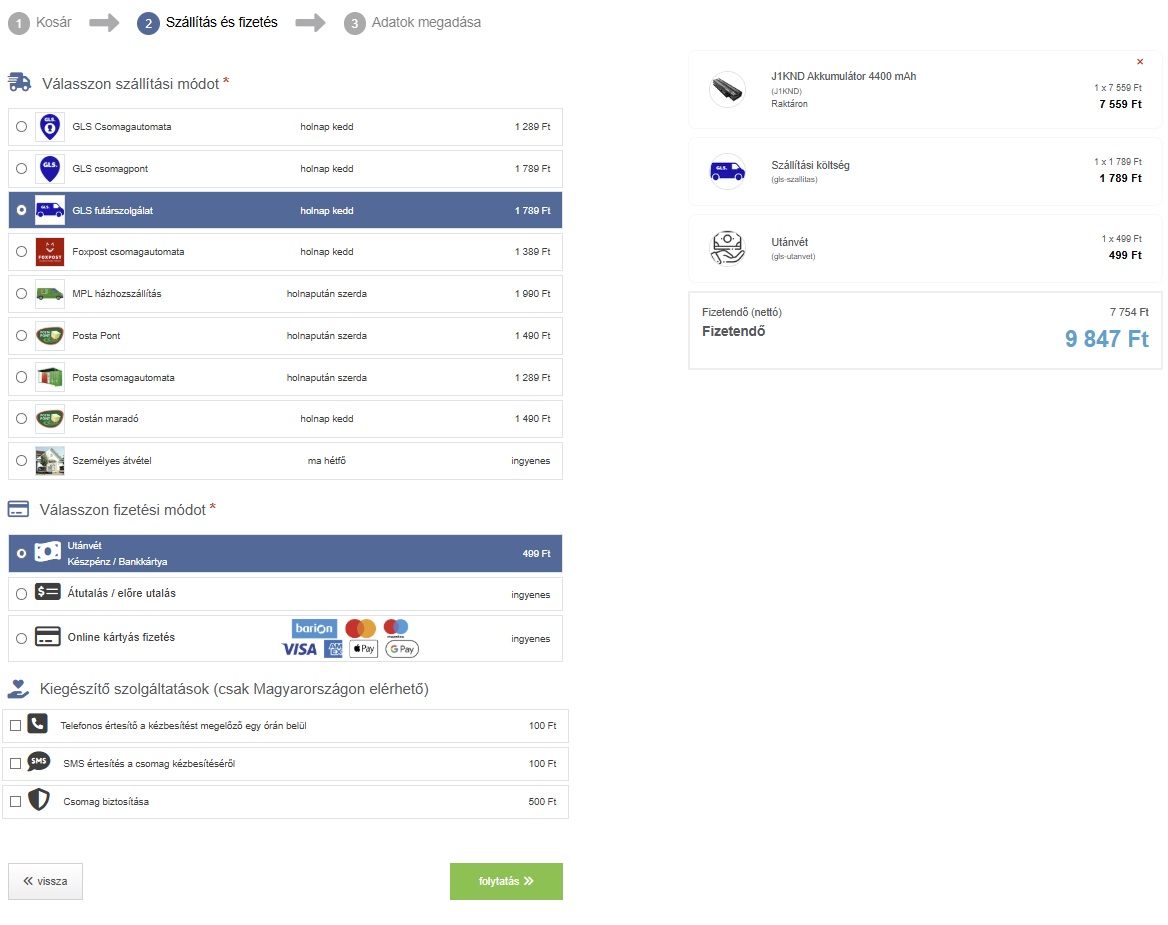The height and width of the screenshot is (925, 1168).
Task: Go to step 1 Kosár
Action: pyautogui.click(x=40, y=23)
